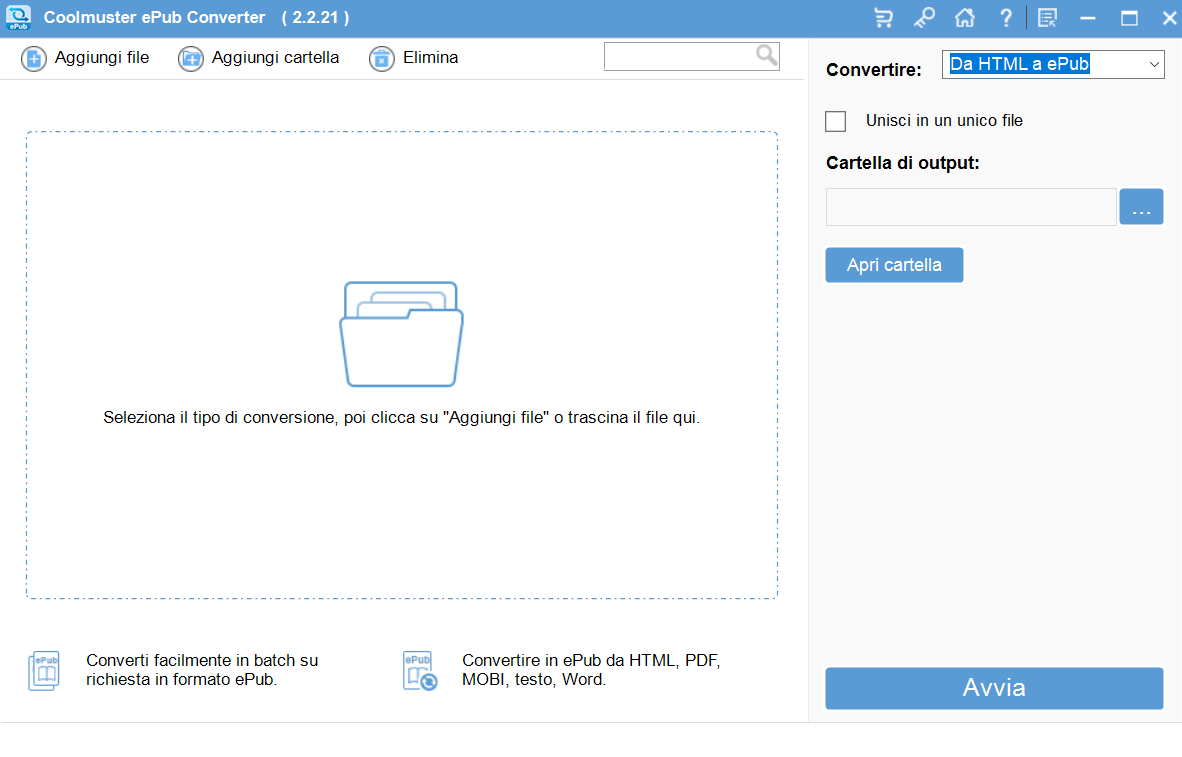Click the feedback form icon in title bar
This screenshot has height=757, width=1182.
[1047, 17]
